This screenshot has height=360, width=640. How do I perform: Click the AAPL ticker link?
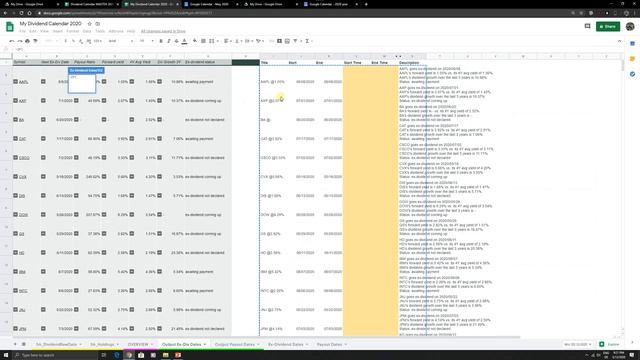coord(24,82)
